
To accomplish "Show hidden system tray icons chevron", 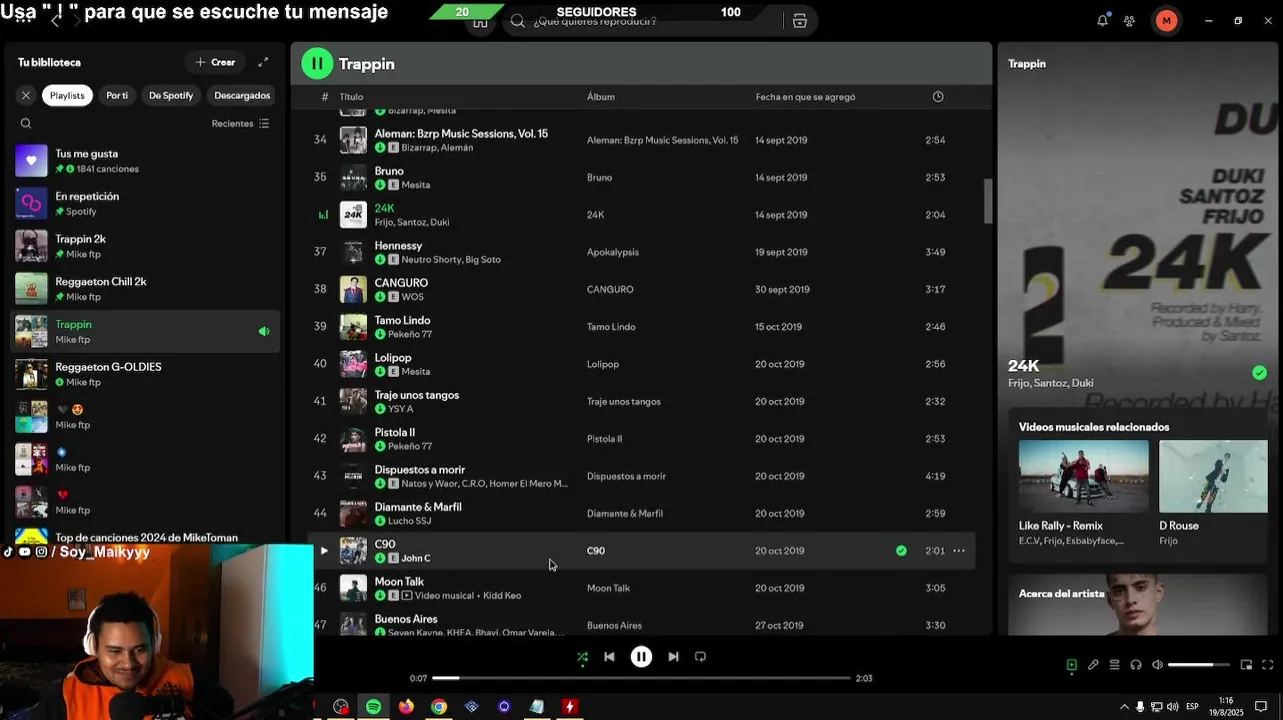I will coord(1124,707).
